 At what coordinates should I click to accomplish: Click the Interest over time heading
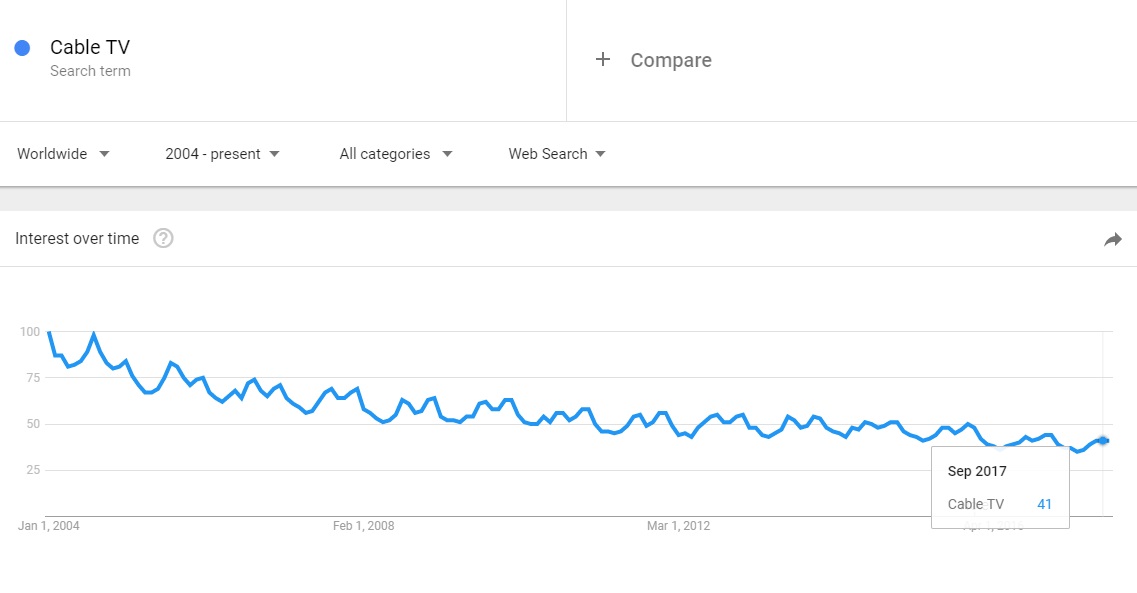point(77,239)
